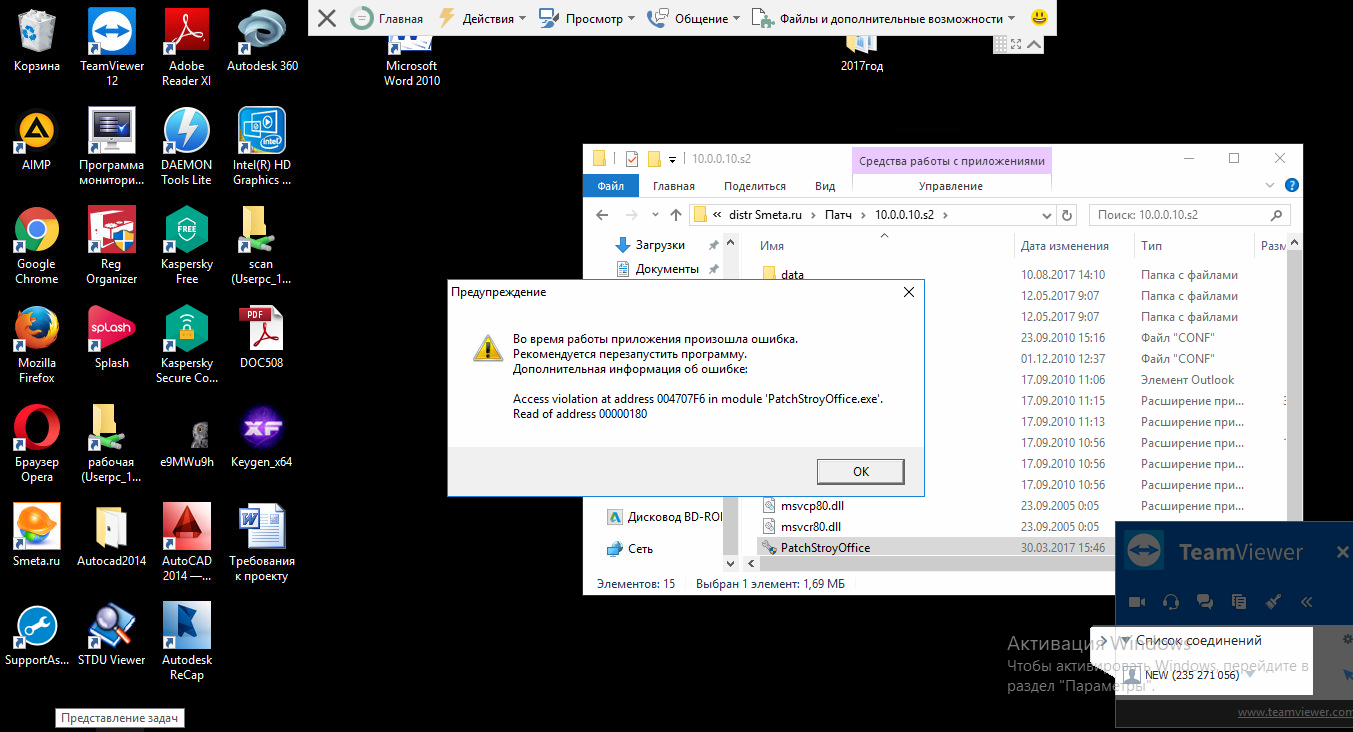Screen dimensions: 1353x732
Task: Open the TeamViewer panel chat bubbles icon
Action: coord(1205,602)
